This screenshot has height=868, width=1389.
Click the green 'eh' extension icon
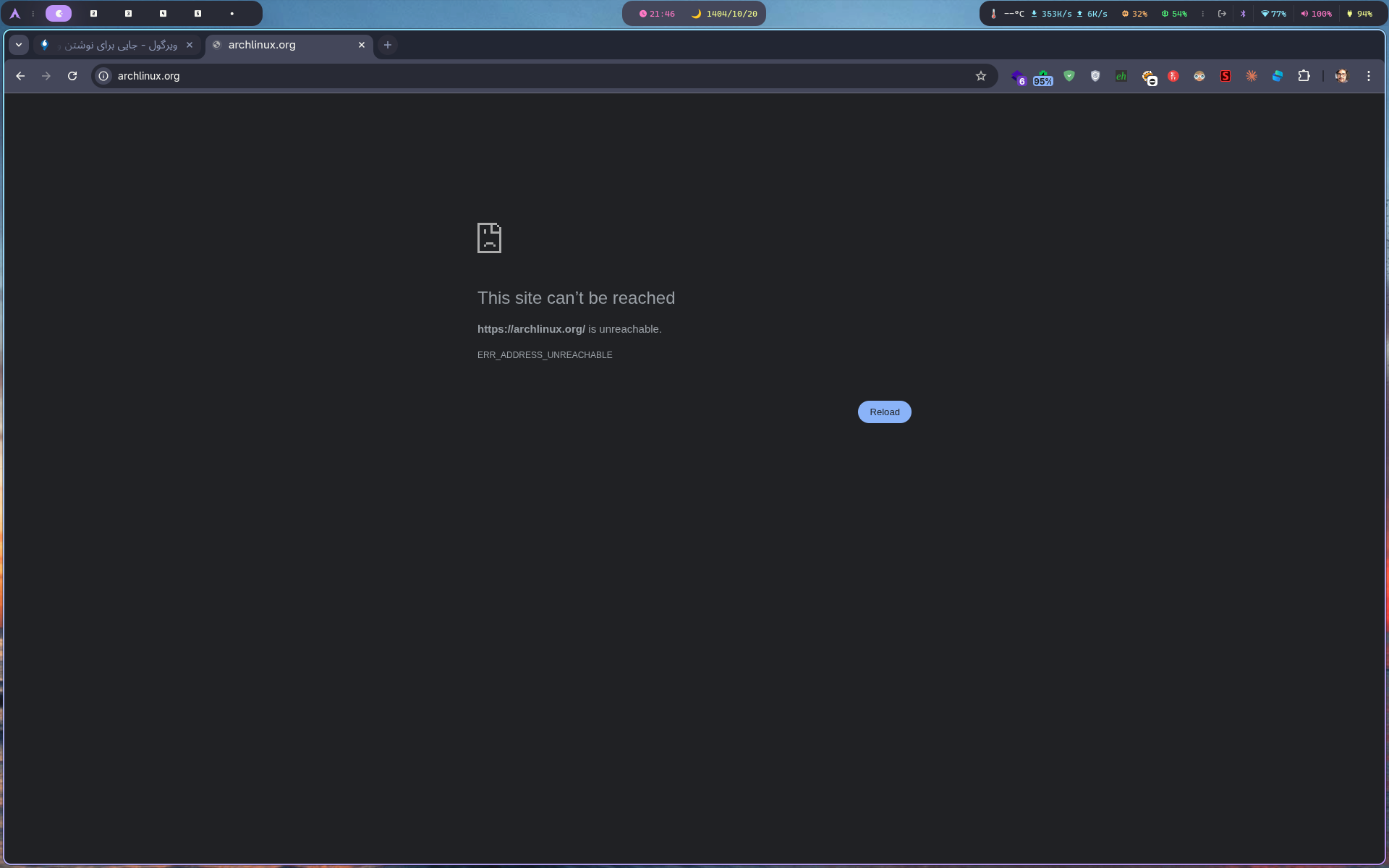[x=1121, y=76]
